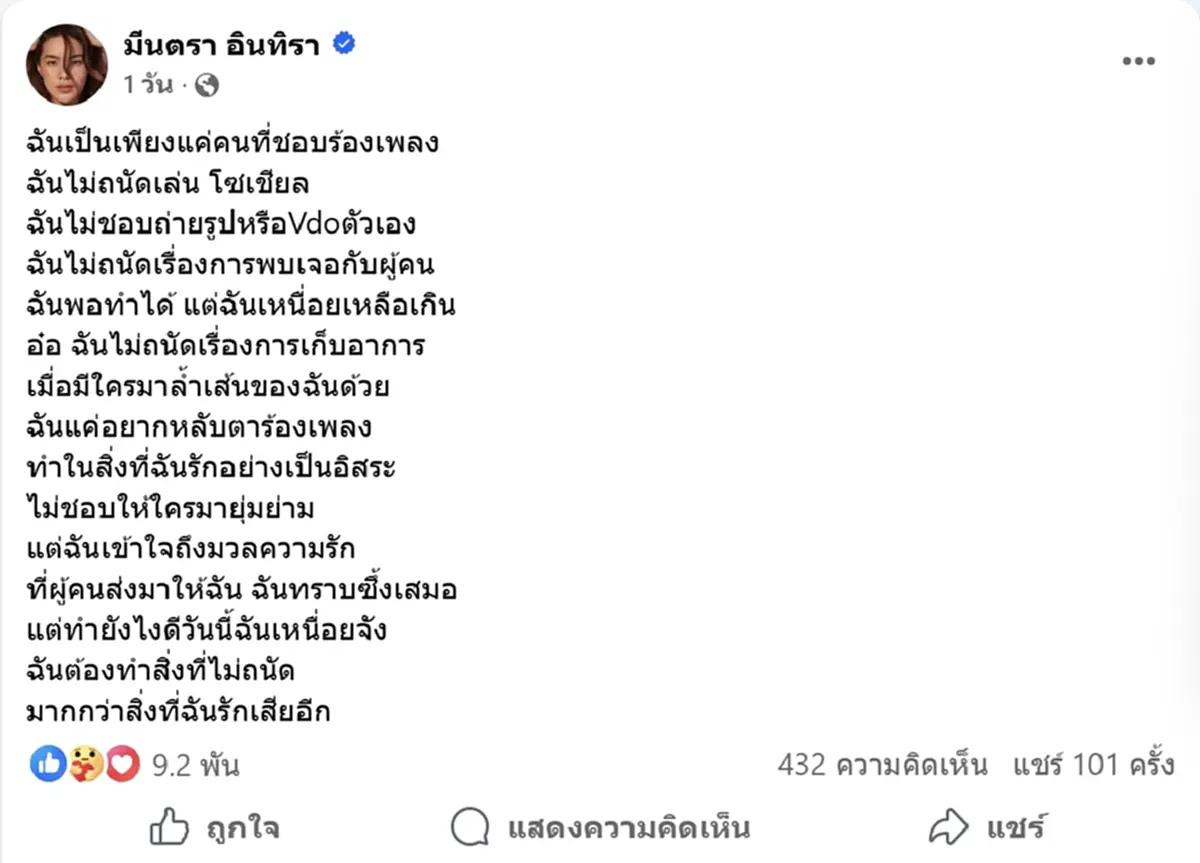Click the profile picture thumbnail

pos(66,65)
